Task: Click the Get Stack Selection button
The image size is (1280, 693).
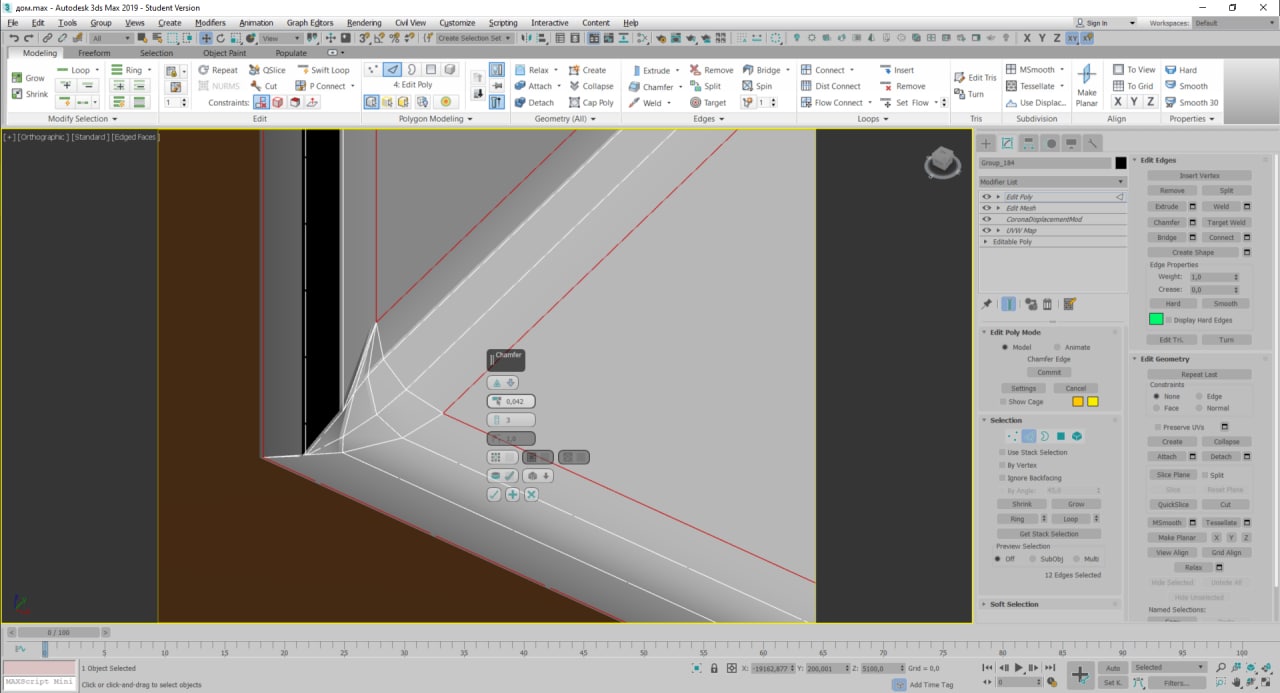Action: [x=1048, y=534]
